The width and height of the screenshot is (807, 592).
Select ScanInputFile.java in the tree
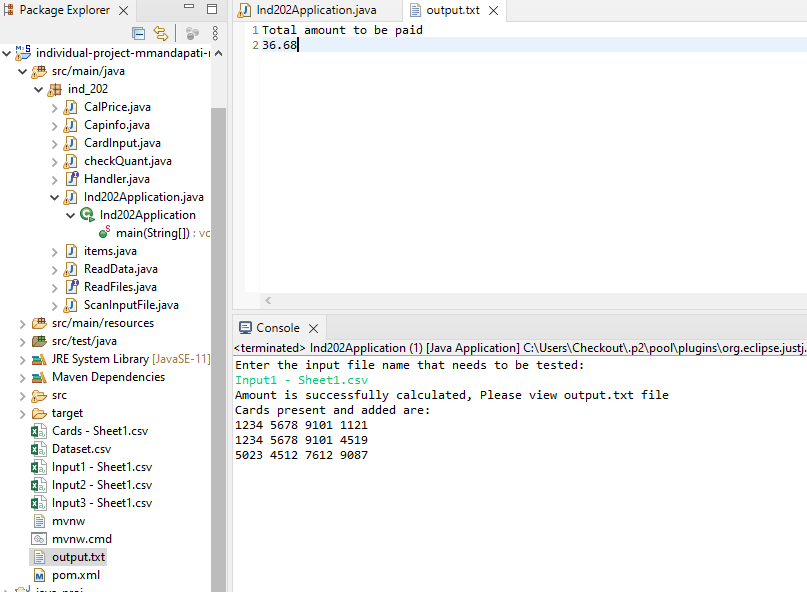[x=131, y=305]
